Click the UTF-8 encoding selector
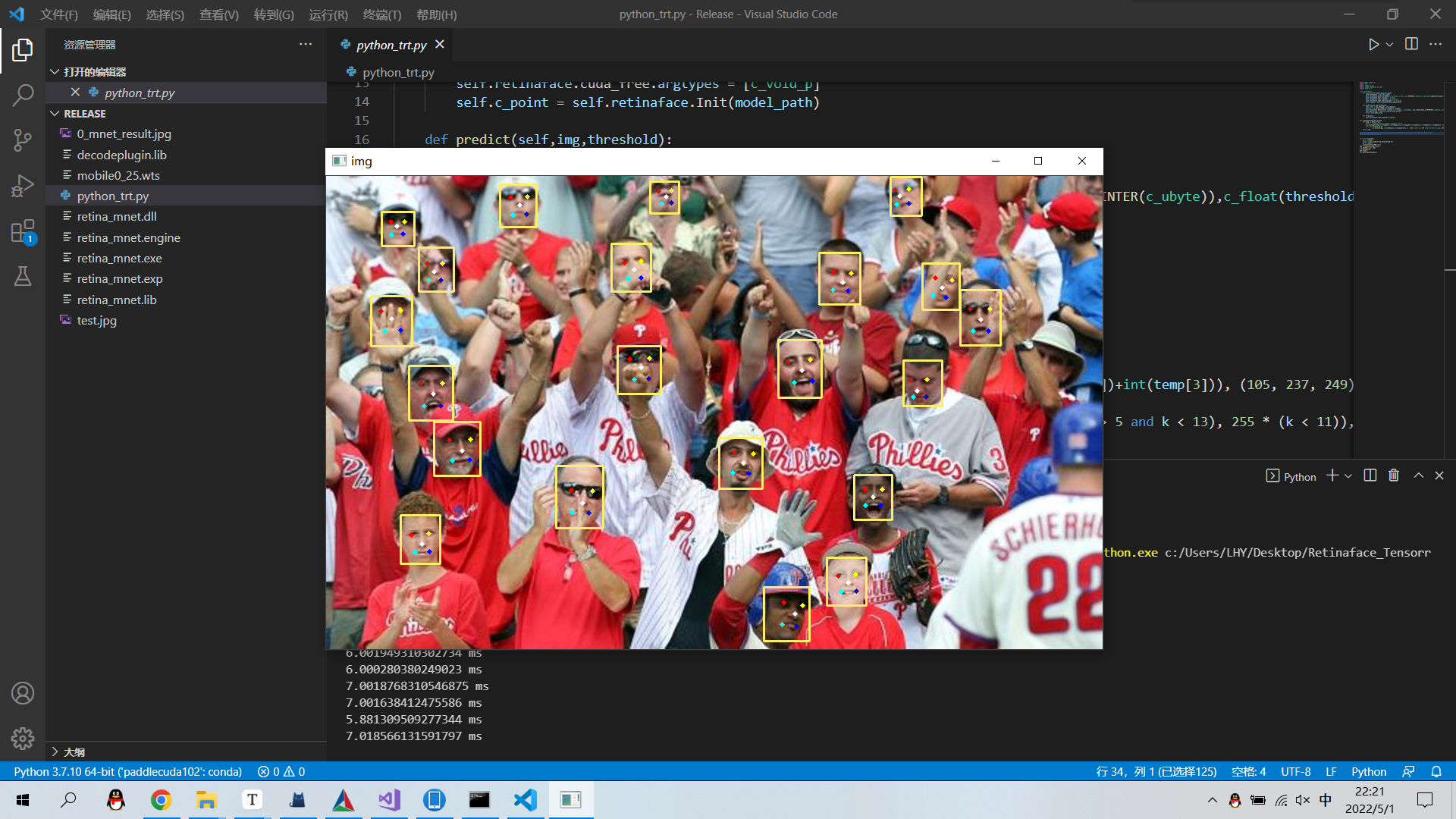The width and height of the screenshot is (1456, 819). pyautogui.click(x=1295, y=771)
